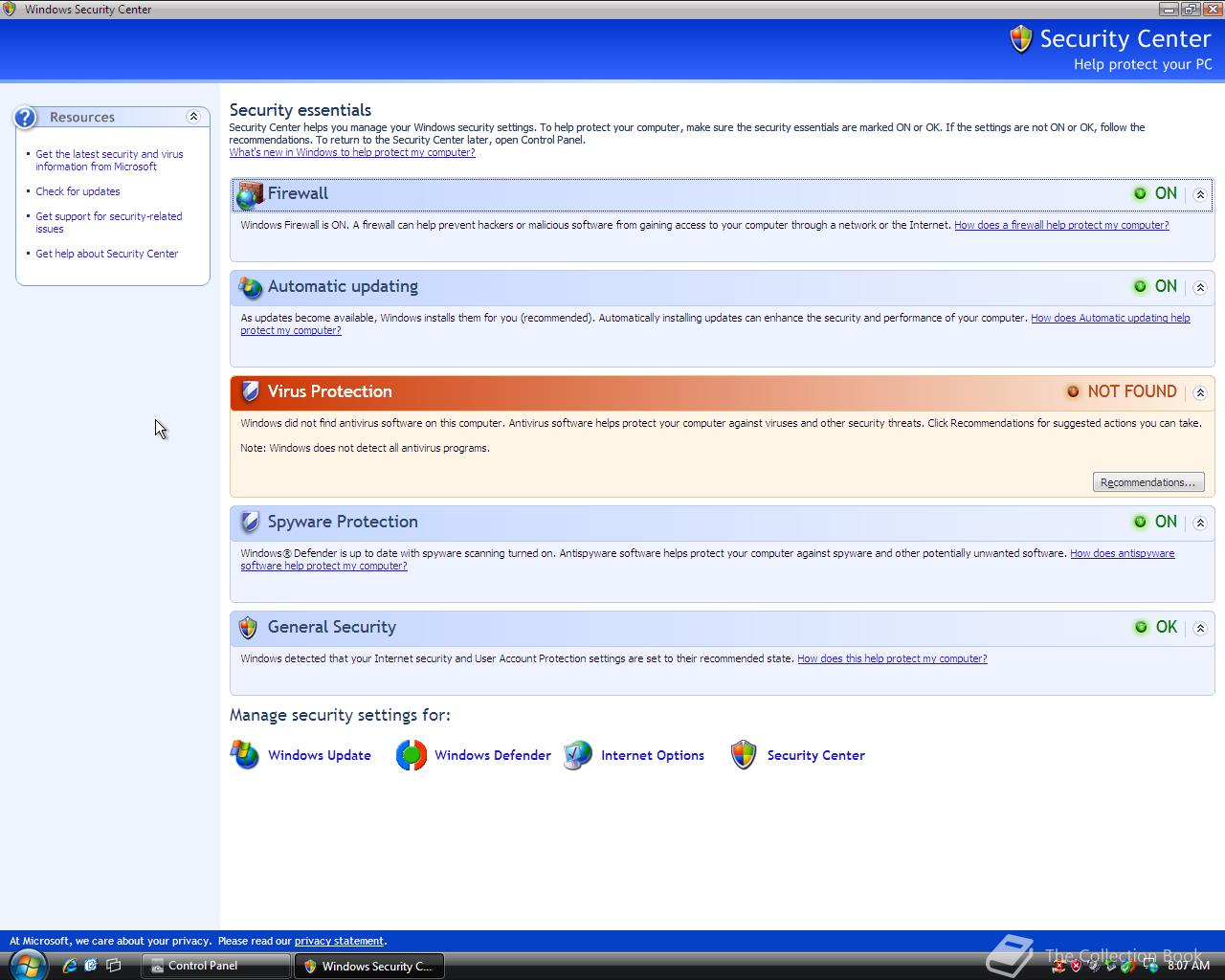The width and height of the screenshot is (1225, 980).
Task: Click the Switch between windows Quick Launch icon
Action: click(113, 966)
